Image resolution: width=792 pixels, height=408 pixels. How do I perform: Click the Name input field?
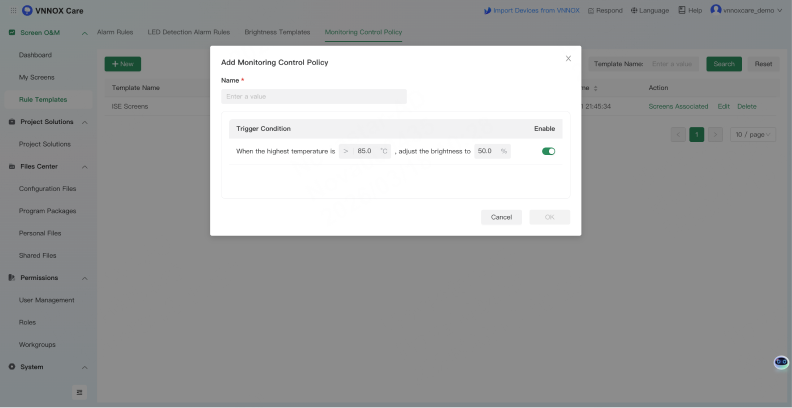pyautogui.click(x=314, y=97)
